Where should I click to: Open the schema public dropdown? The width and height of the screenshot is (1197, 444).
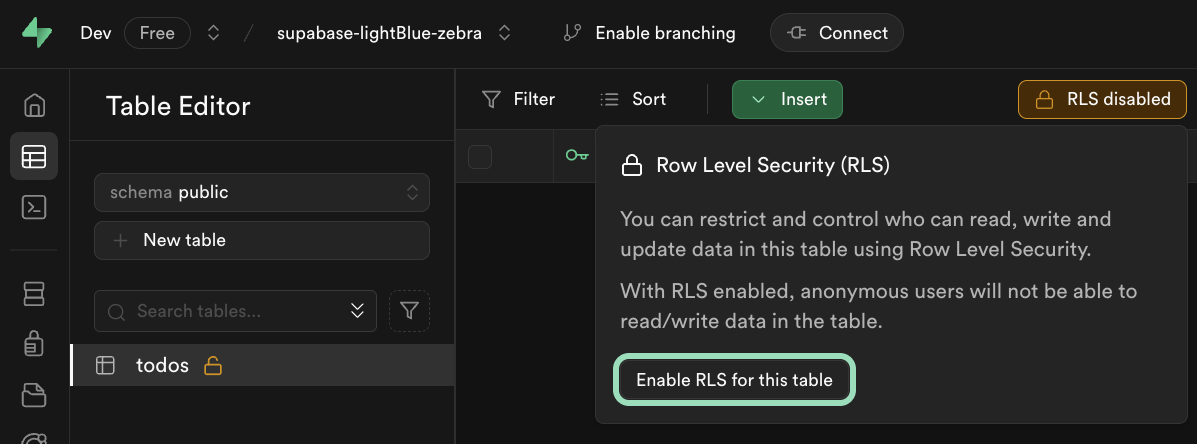tap(262, 192)
